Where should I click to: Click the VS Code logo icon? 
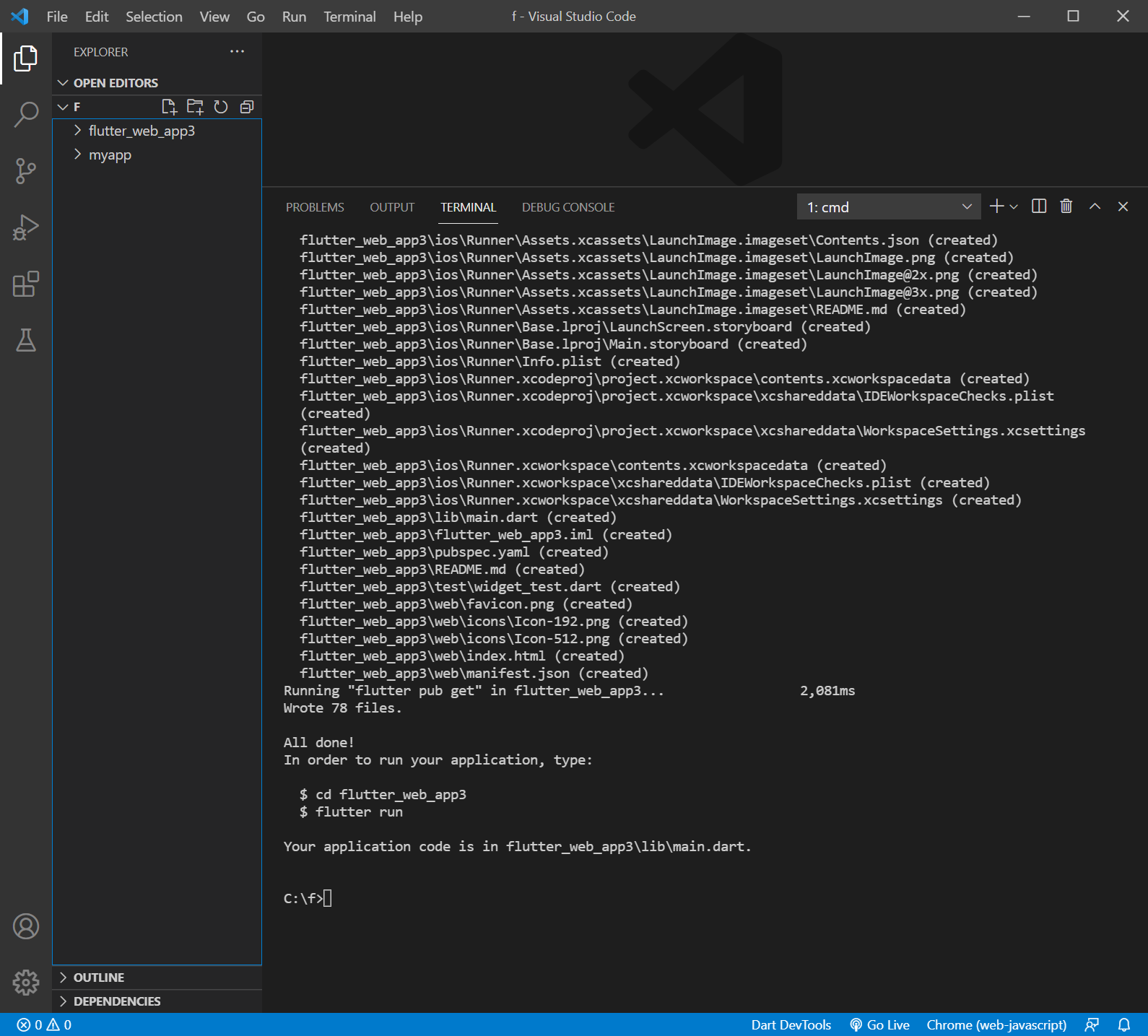(19, 16)
